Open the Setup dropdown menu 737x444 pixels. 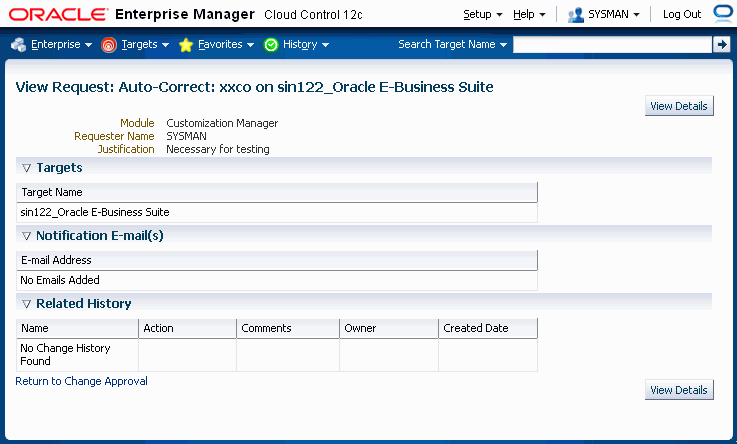click(483, 15)
